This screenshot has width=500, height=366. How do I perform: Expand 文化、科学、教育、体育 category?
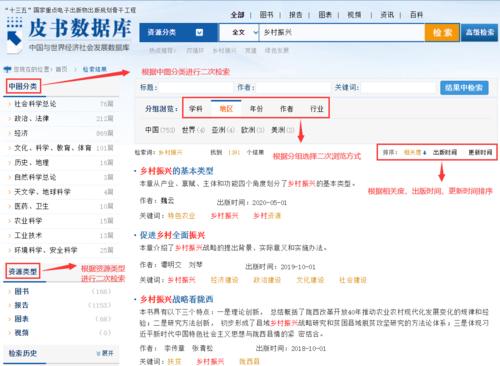click(x=53, y=148)
